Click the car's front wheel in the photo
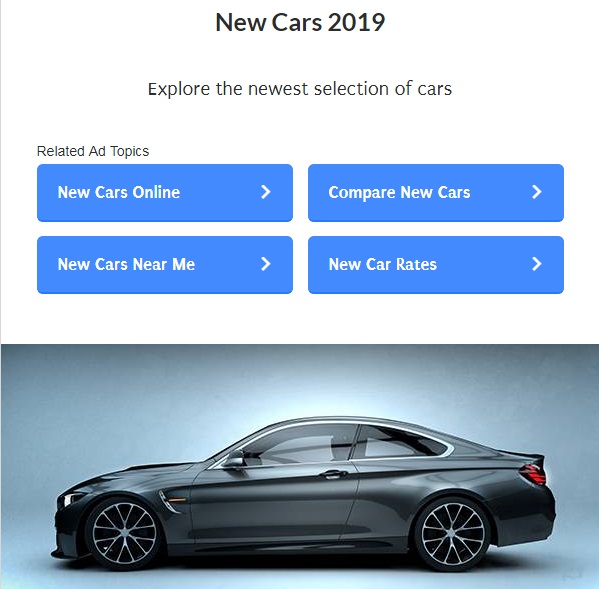This screenshot has height=589, width=599. (x=125, y=533)
